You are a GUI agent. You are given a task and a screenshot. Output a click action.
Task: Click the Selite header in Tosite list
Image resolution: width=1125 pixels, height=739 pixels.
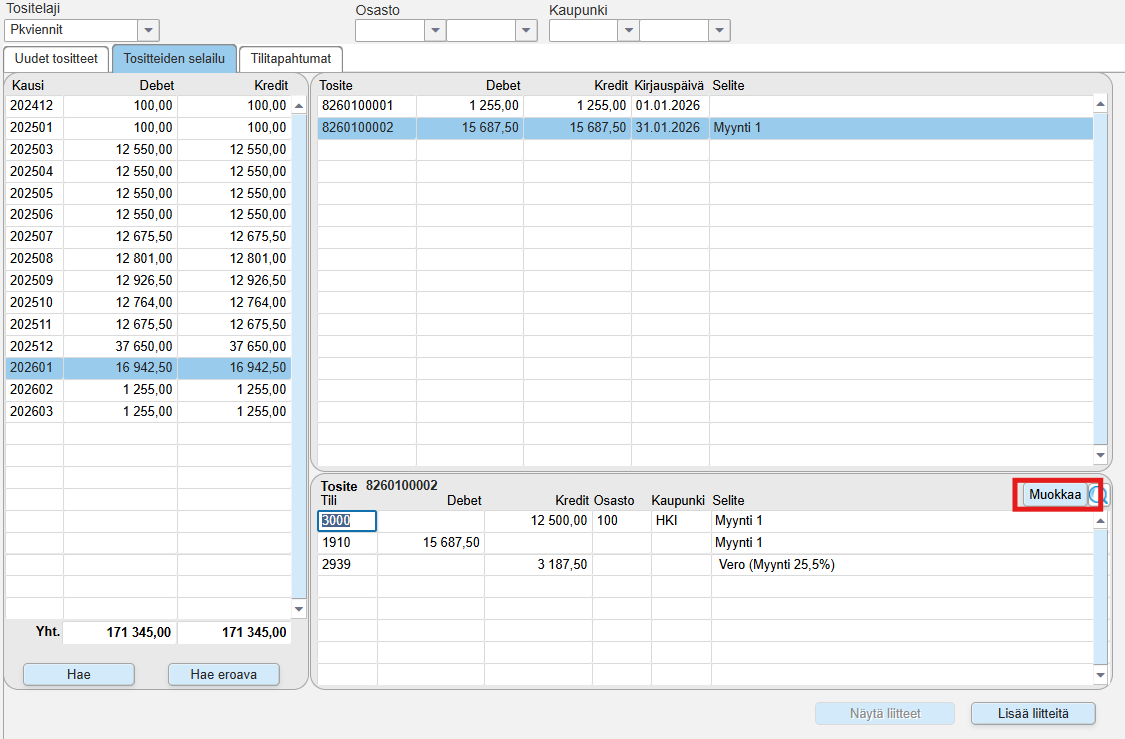(x=728, y=85)
